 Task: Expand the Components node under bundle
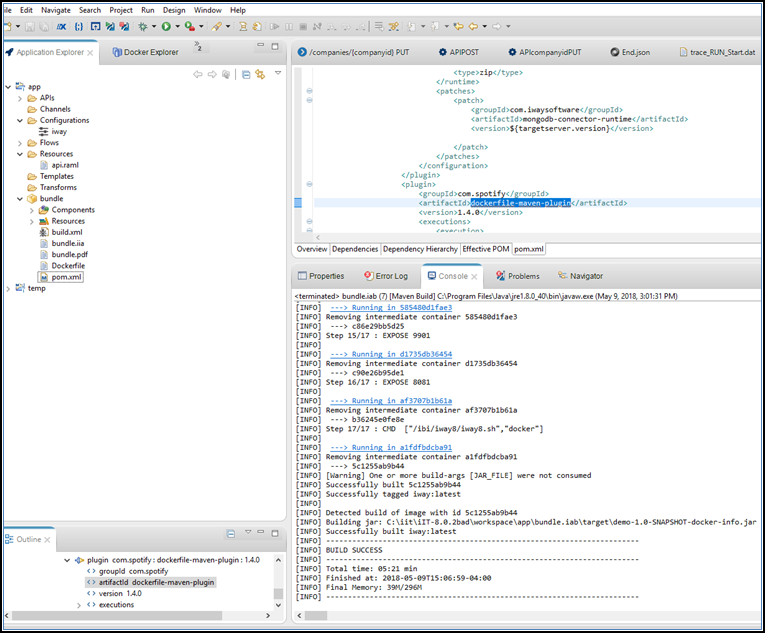32,210
